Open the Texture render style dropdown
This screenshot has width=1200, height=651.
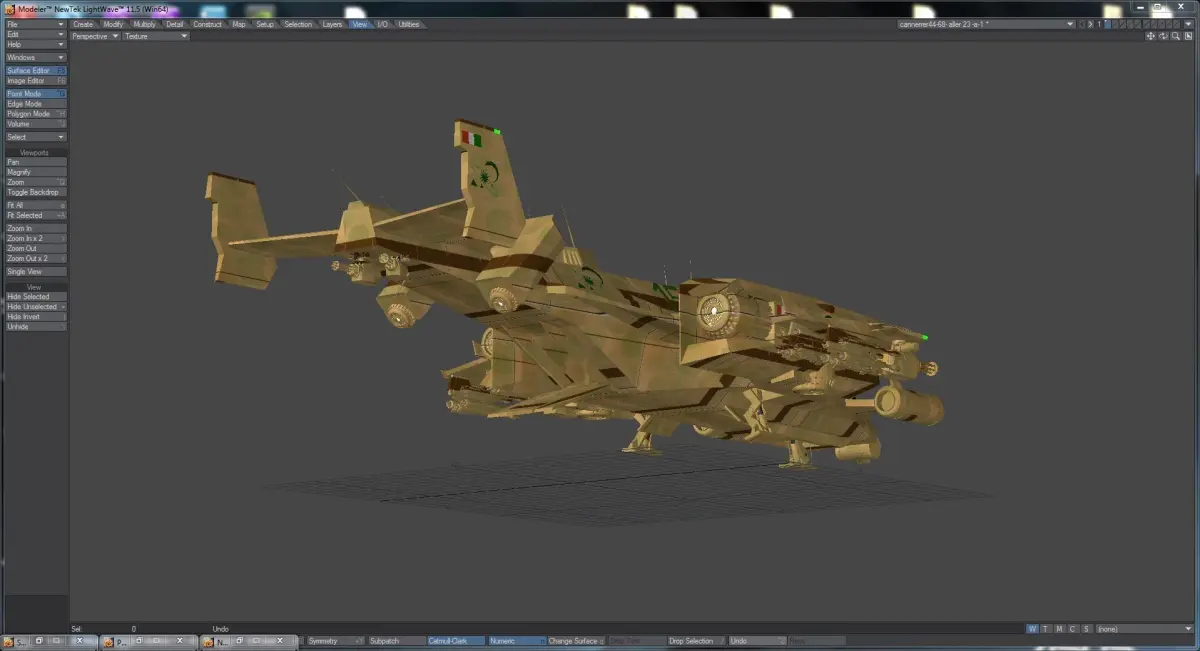coord(155,36)
